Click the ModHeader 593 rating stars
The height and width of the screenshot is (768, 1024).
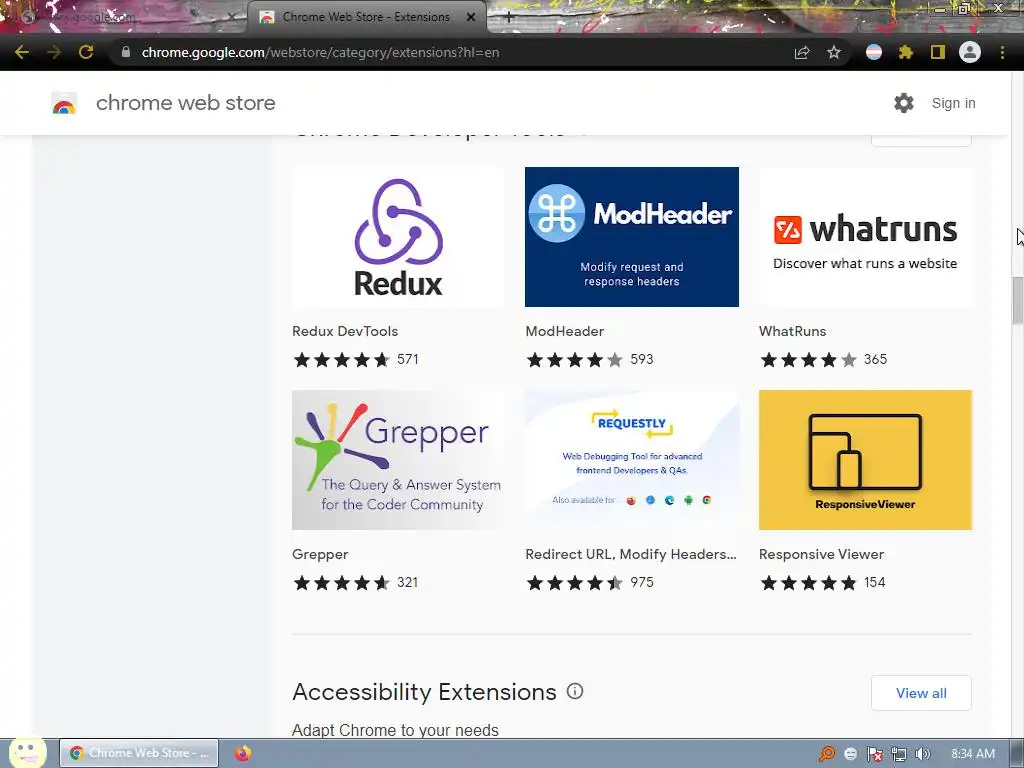[x=575, y=360]
